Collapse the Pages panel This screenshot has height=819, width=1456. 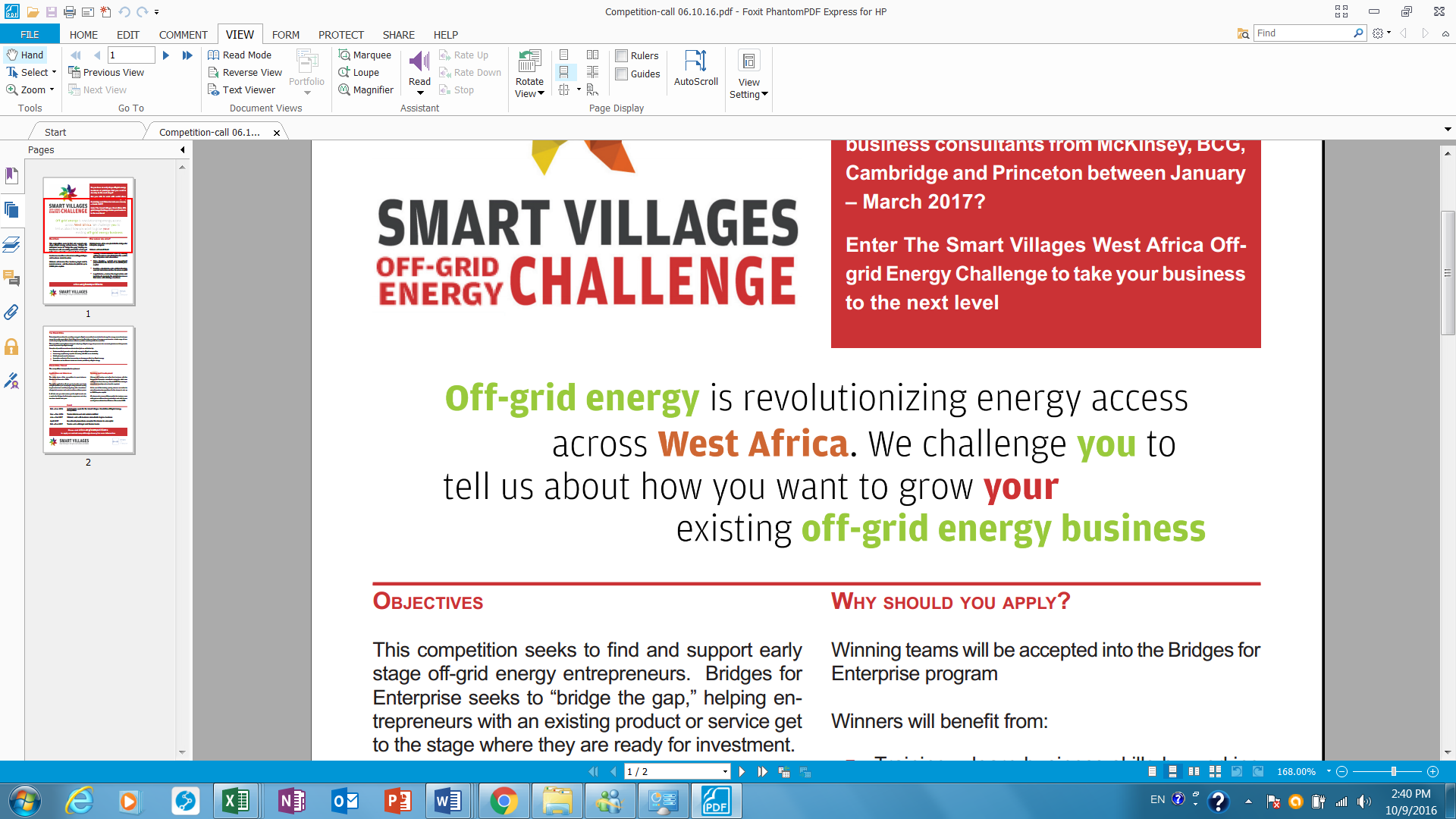(183, 149)
